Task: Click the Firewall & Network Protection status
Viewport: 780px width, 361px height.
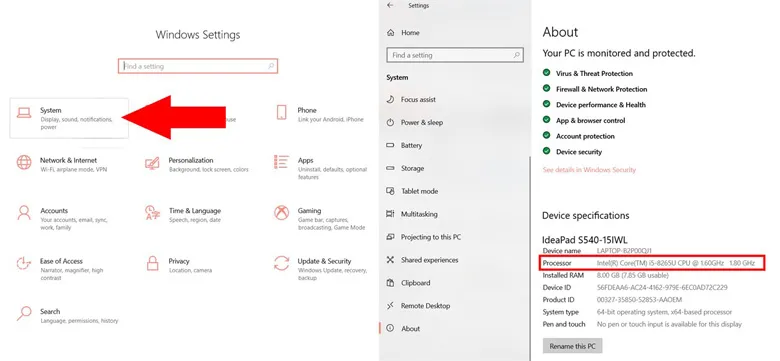Action: [x=601, y=90]
